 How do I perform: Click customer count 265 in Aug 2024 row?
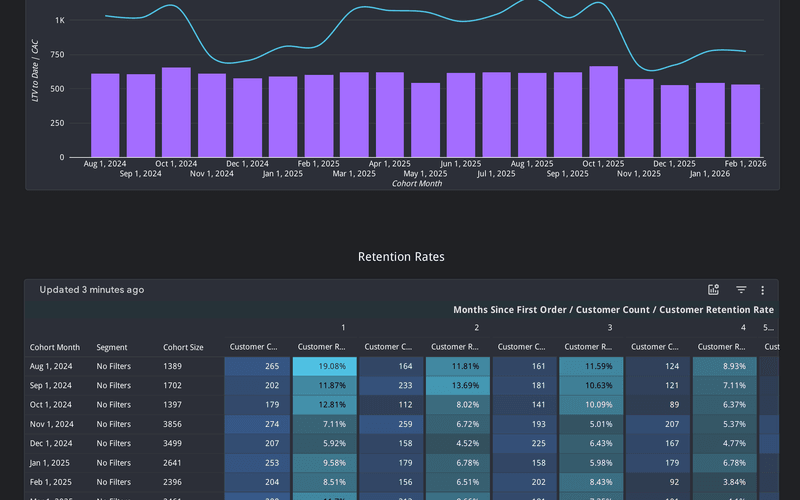257,367
